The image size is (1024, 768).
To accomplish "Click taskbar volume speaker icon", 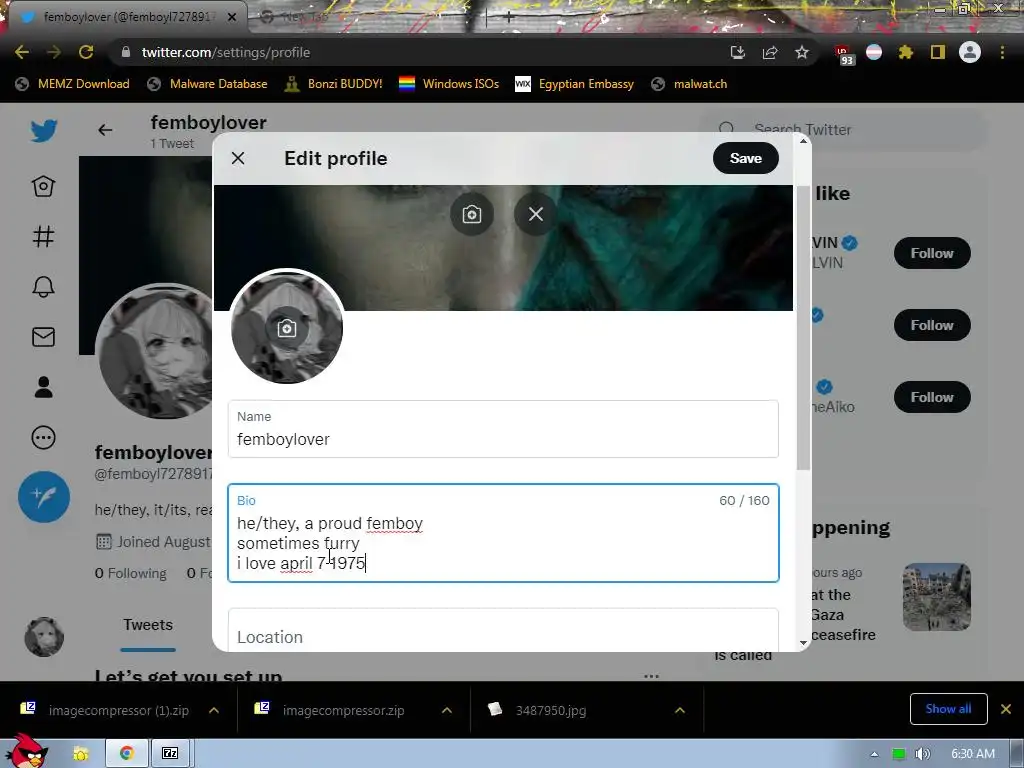I will click(923, 754).
